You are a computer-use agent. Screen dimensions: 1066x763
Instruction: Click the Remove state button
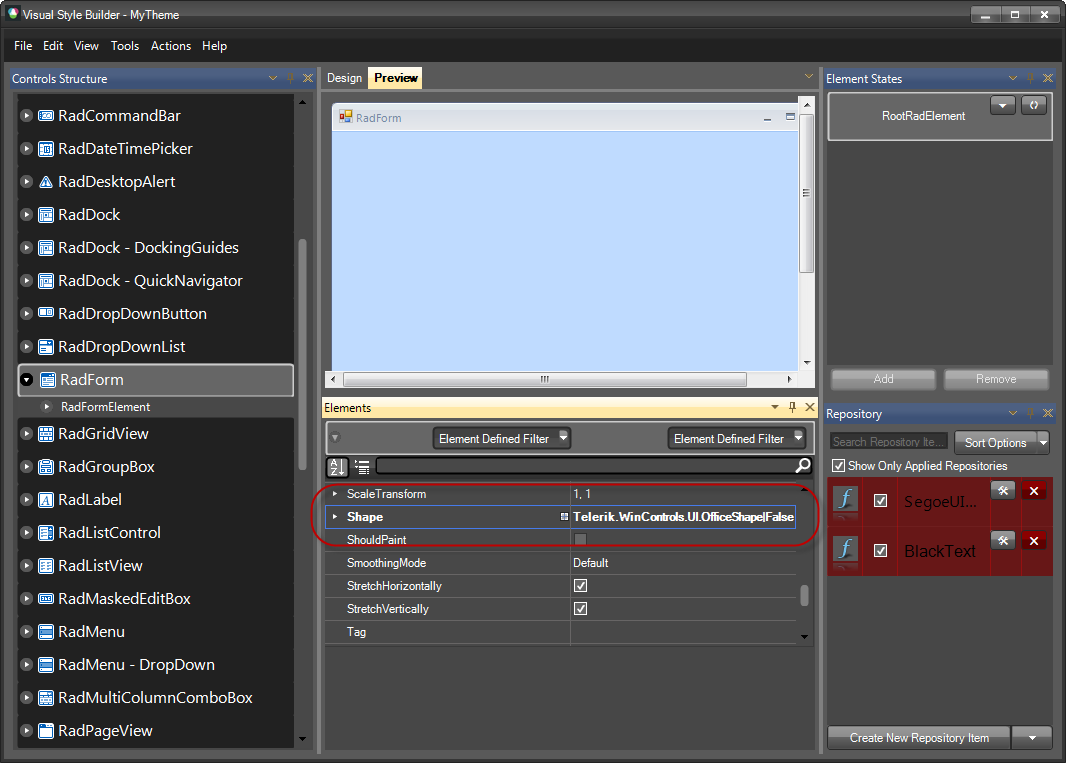click(x=996, y=379)
